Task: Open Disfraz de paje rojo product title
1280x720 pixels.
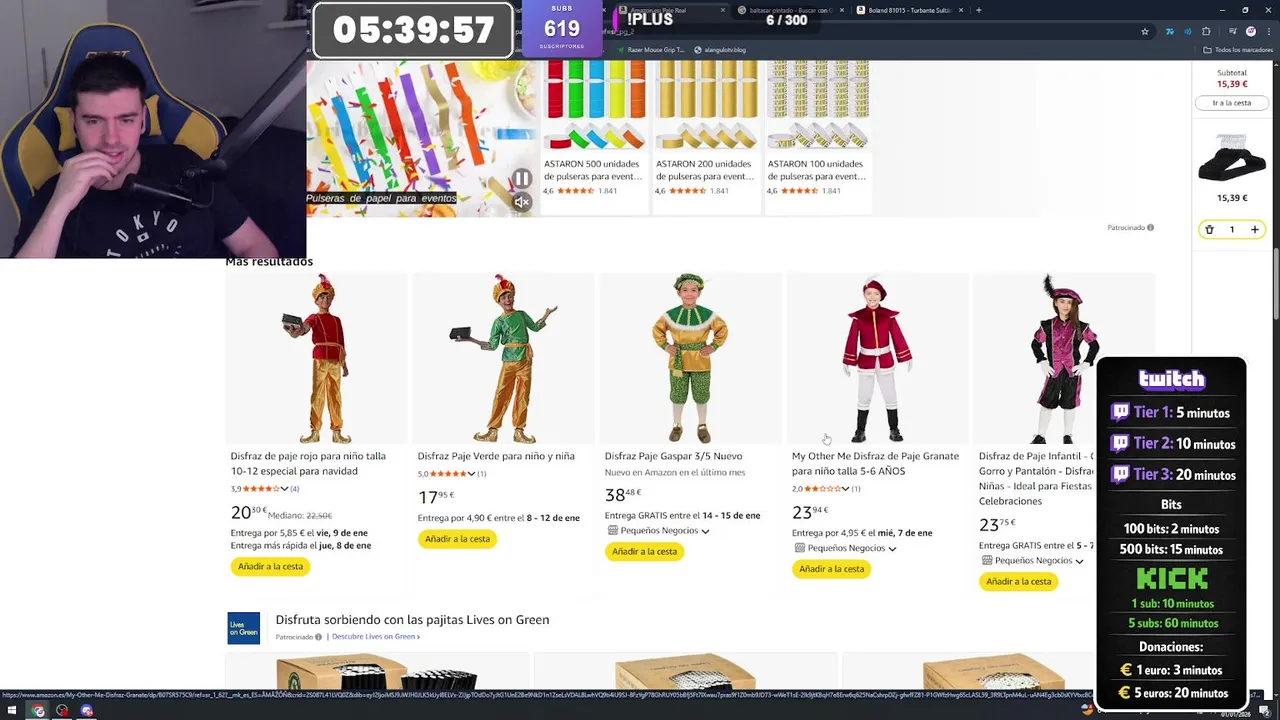Action: pyautogui.click(x=308, y=463)
